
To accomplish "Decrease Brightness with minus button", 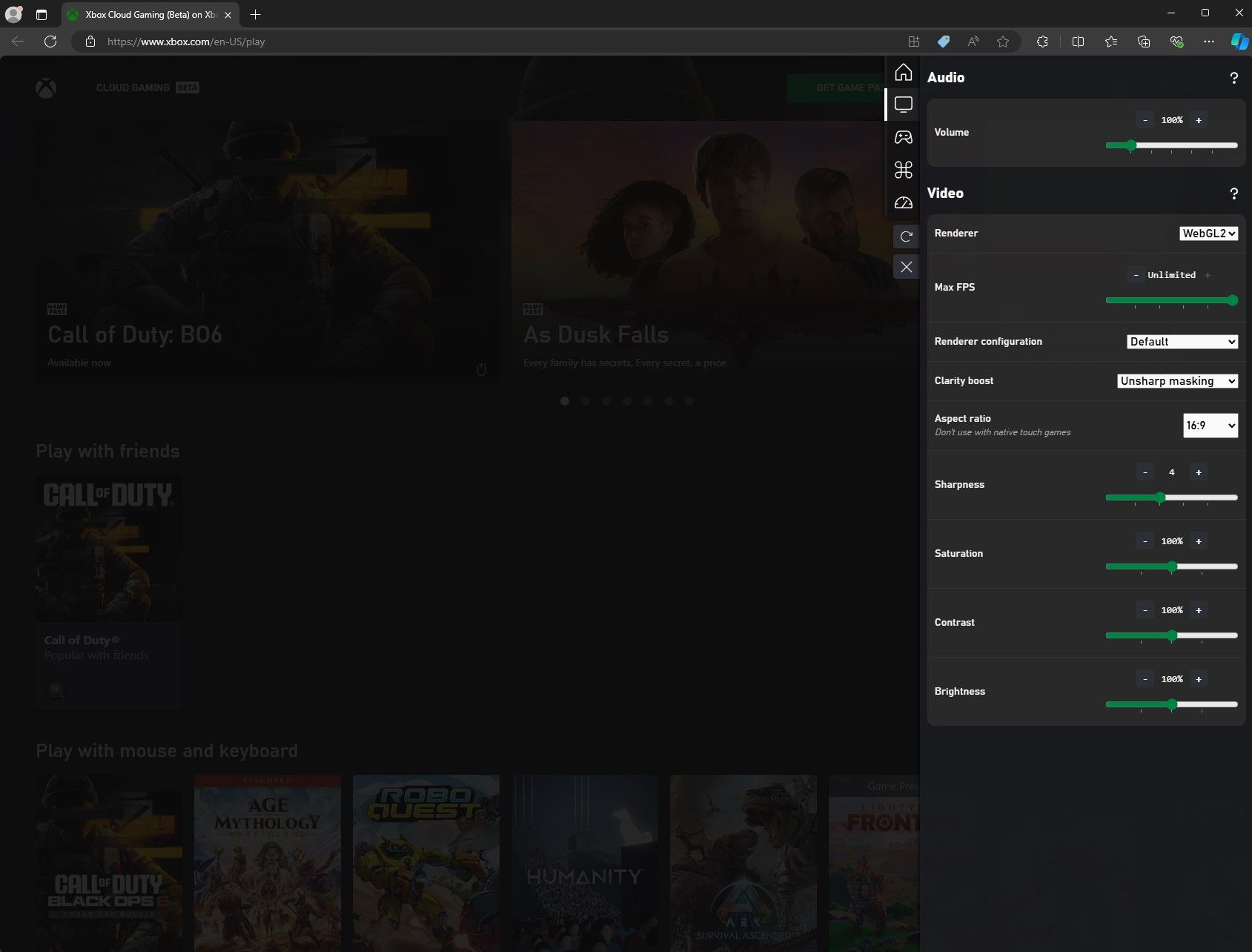I will point(1145,679).
